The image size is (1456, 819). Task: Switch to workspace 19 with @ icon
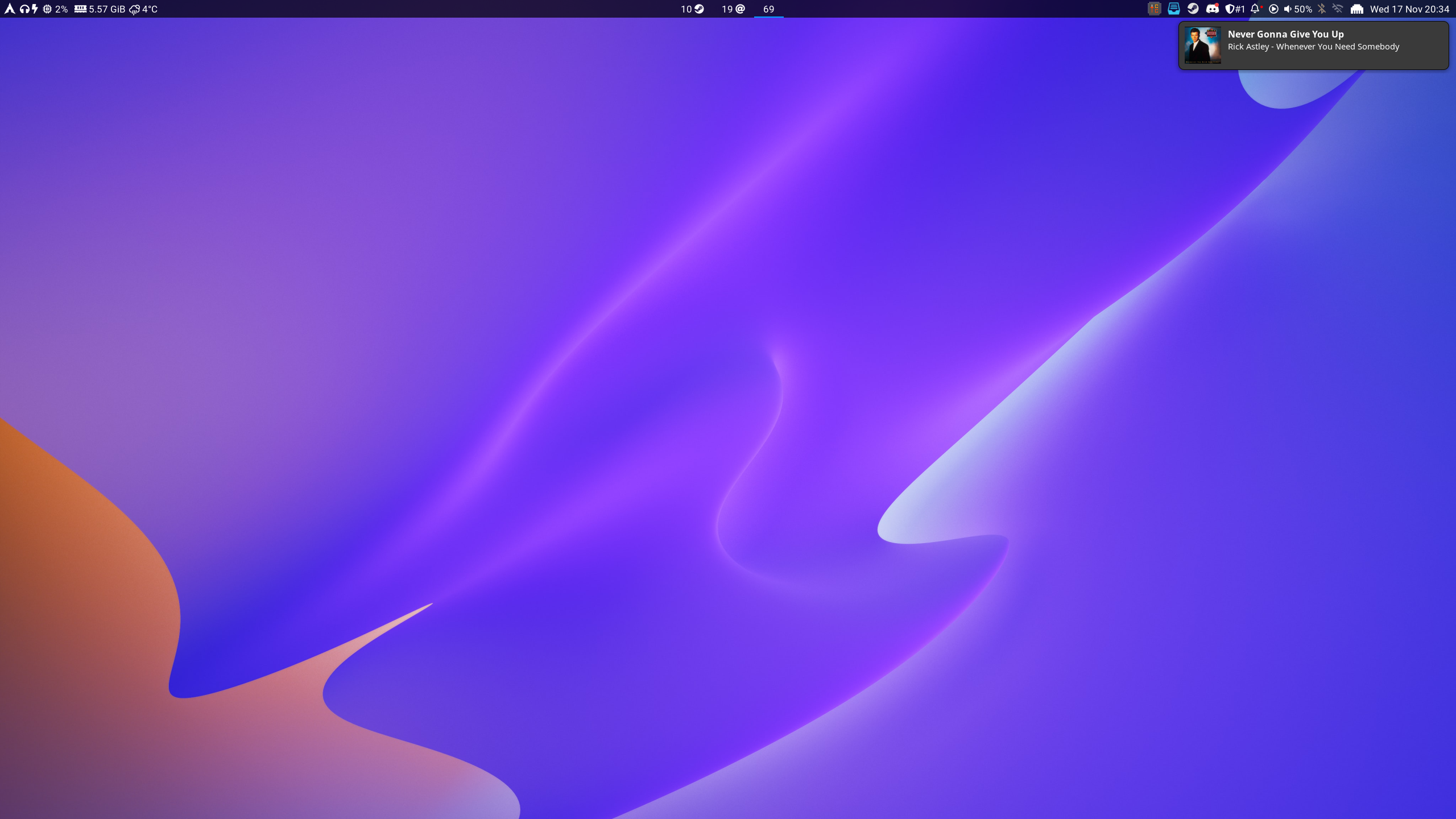(733, 9)
